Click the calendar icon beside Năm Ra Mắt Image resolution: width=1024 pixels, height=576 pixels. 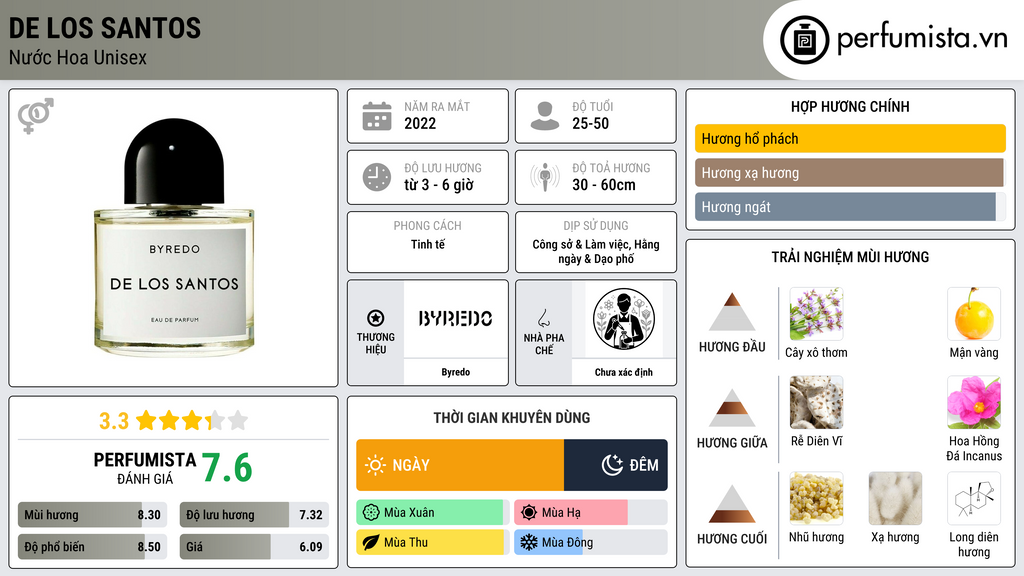click(377, 116)
